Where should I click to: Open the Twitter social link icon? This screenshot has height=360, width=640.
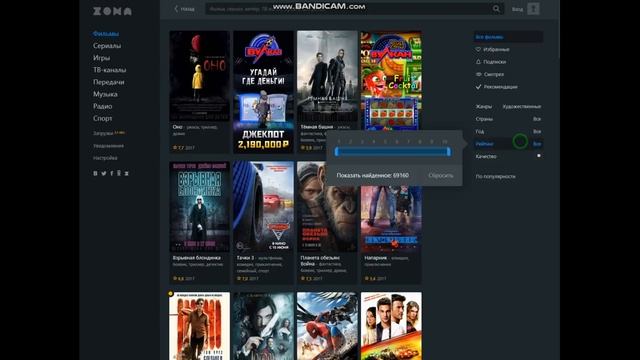104,173
